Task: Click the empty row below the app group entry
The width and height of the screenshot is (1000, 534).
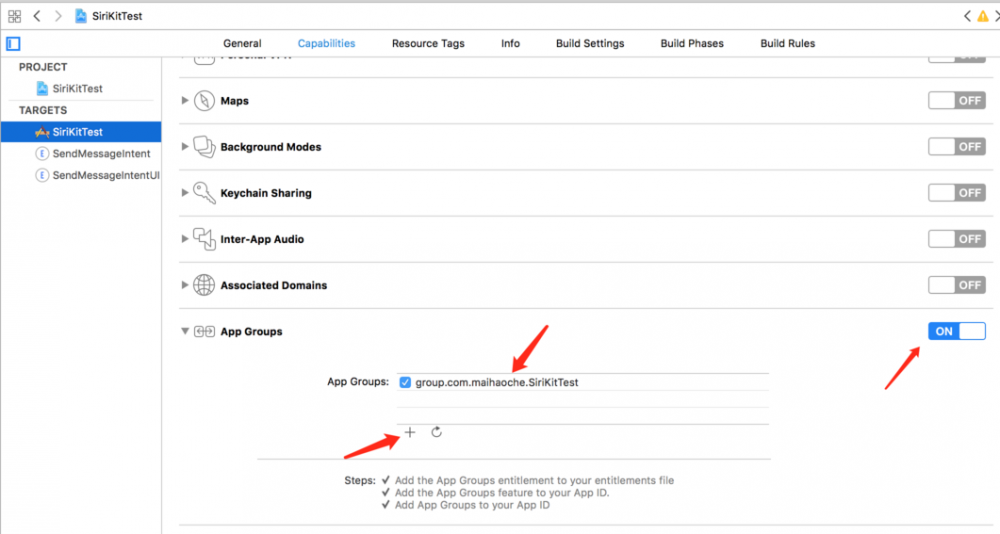Action: (583, 399)
